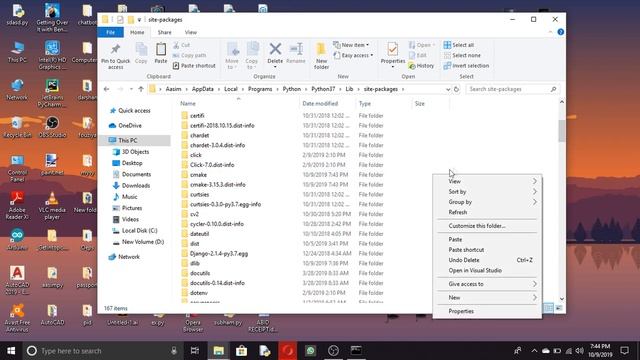Open History in the ribbon
Image resolution: width=640 pixels, height=360 pixels.
coord(421,66)
